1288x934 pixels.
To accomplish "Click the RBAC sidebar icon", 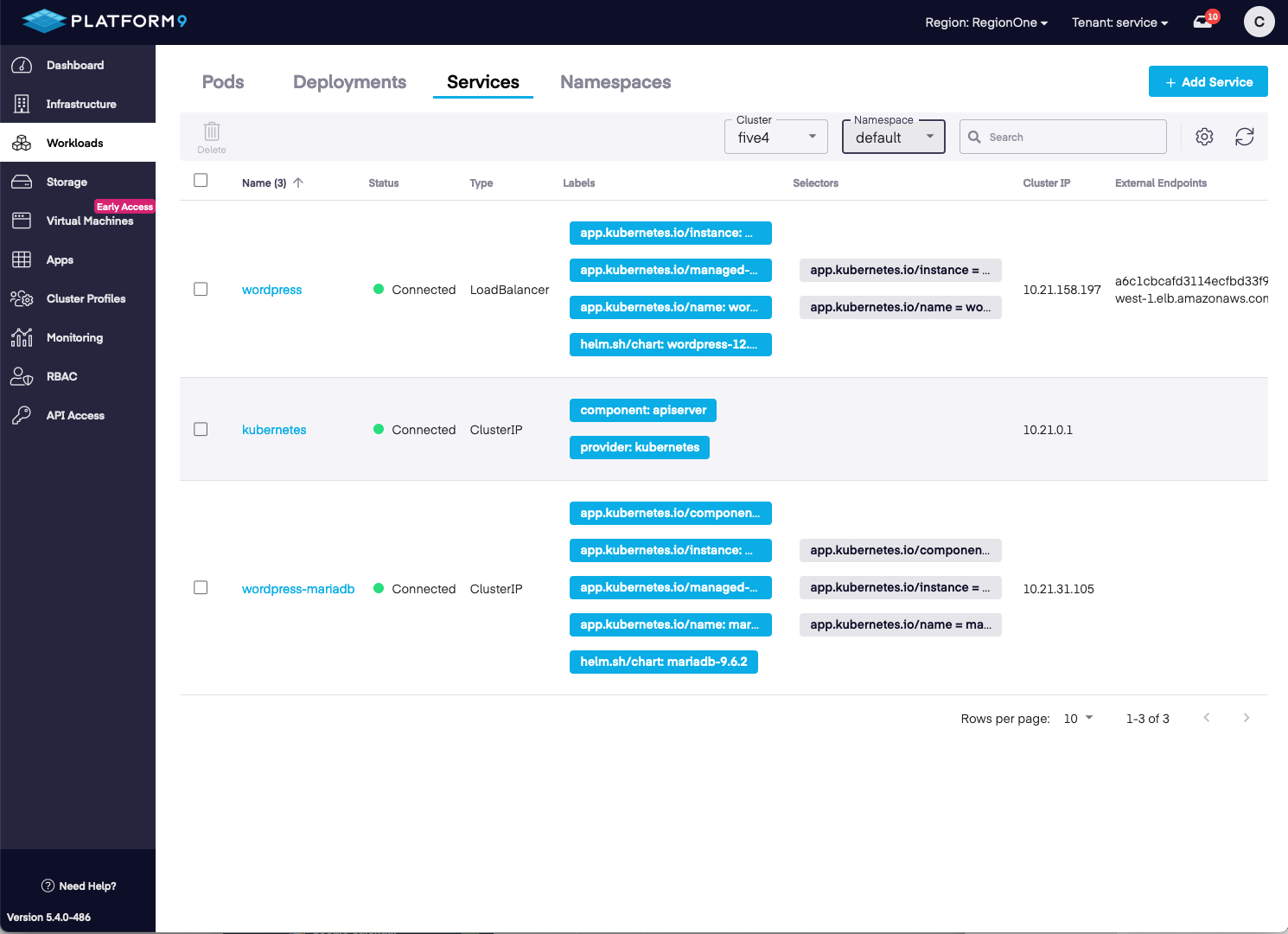I will coord(22,376).
